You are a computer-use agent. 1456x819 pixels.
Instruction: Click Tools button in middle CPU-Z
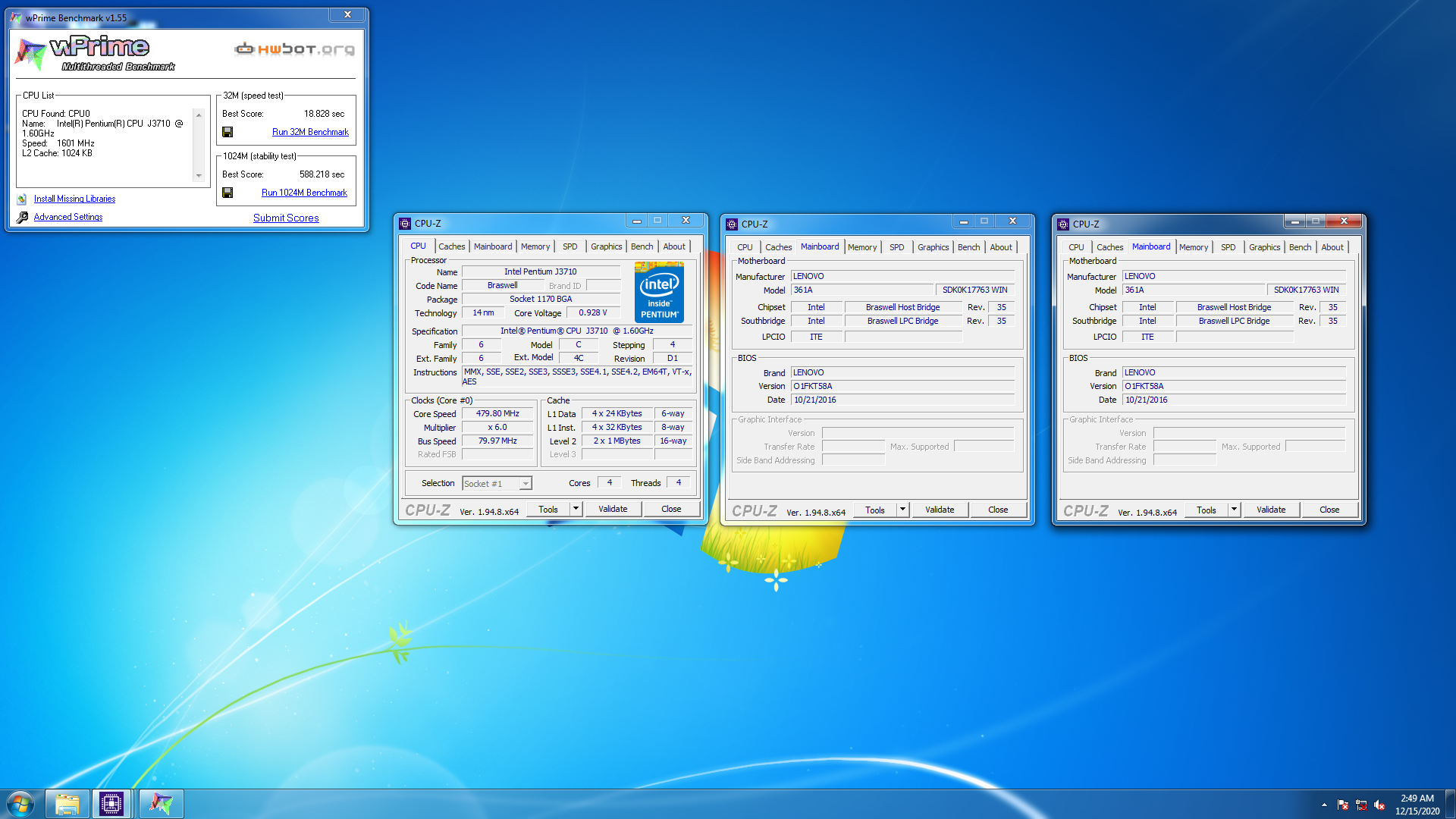tap(875, 510)
